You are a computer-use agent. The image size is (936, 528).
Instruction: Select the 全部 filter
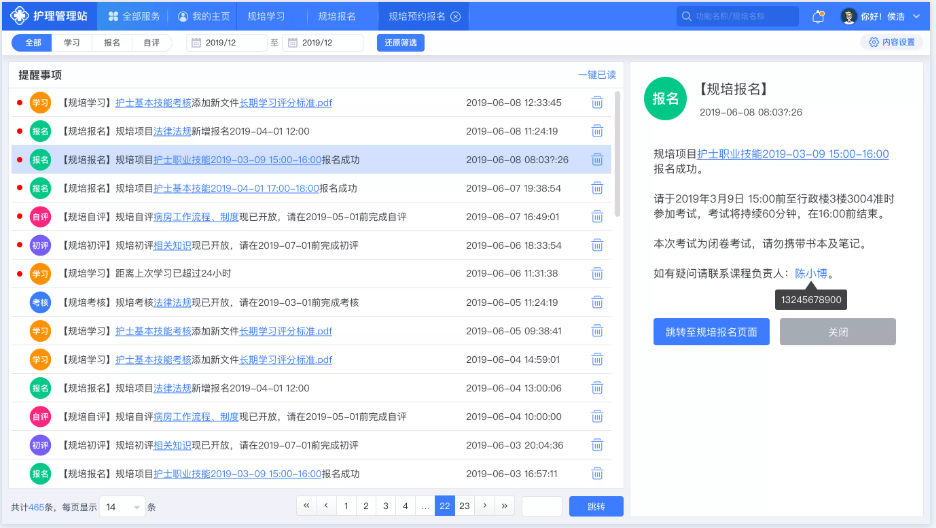[33, 43]
